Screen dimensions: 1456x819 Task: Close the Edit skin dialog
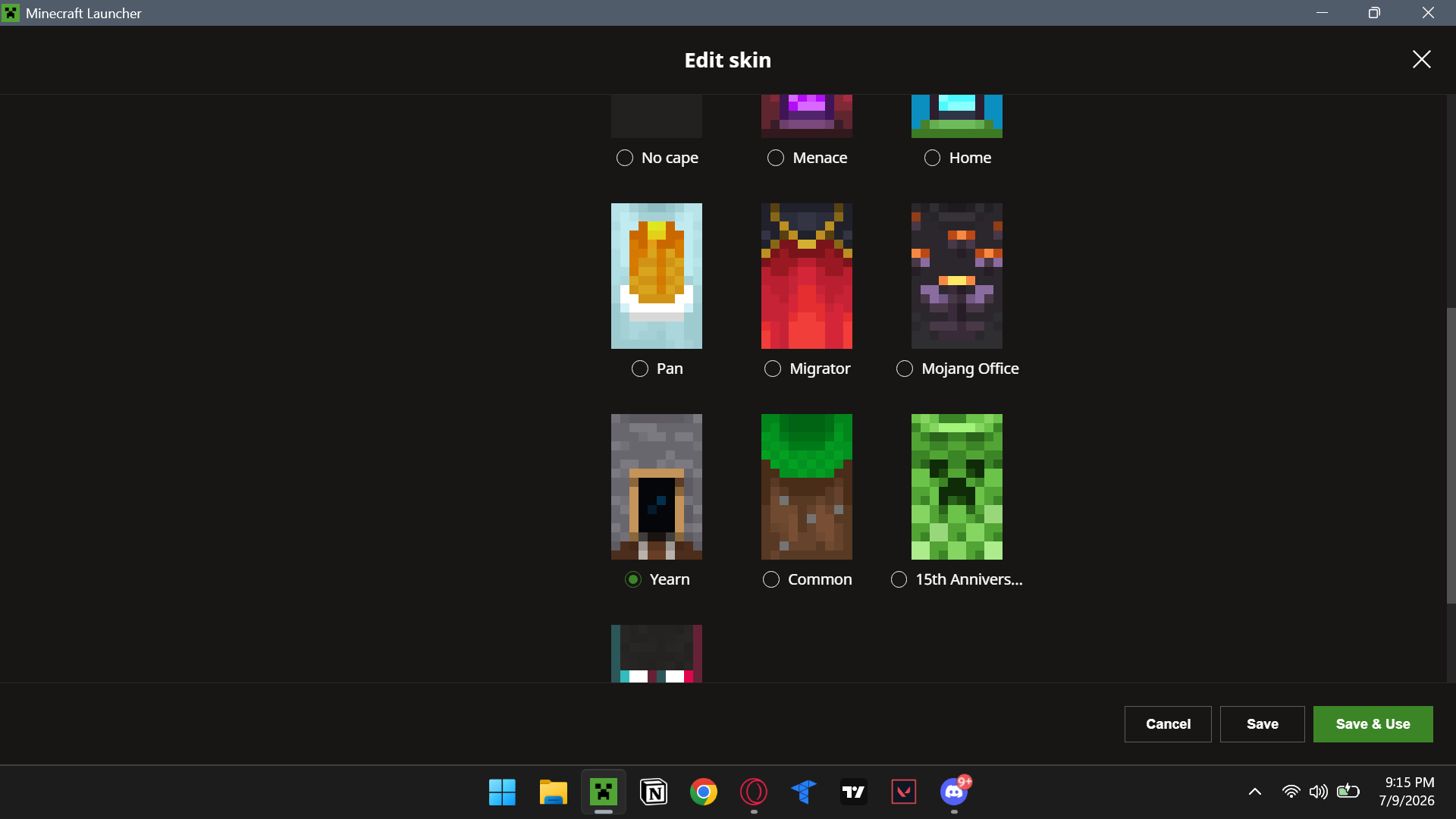pos(1422,60)
